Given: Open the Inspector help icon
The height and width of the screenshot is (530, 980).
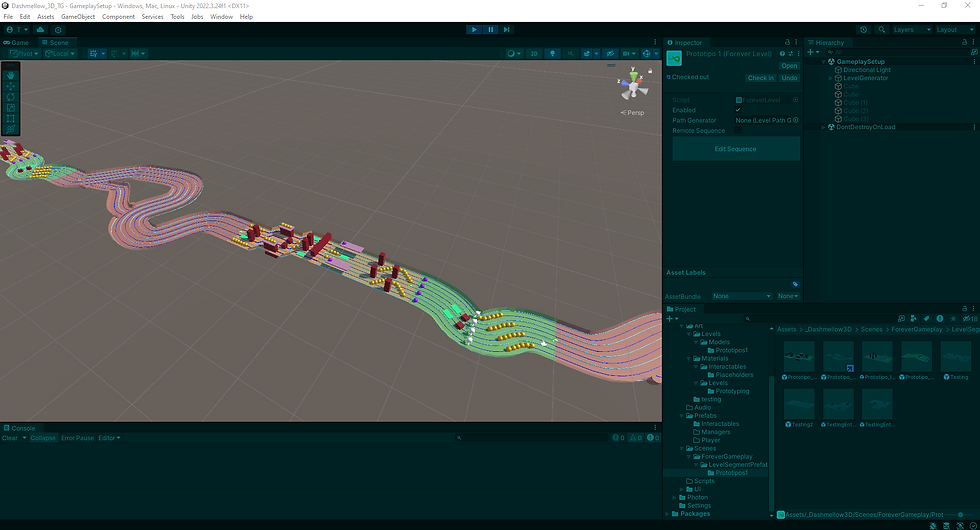Looking at the screenshot, I should [x=782, y=54].
